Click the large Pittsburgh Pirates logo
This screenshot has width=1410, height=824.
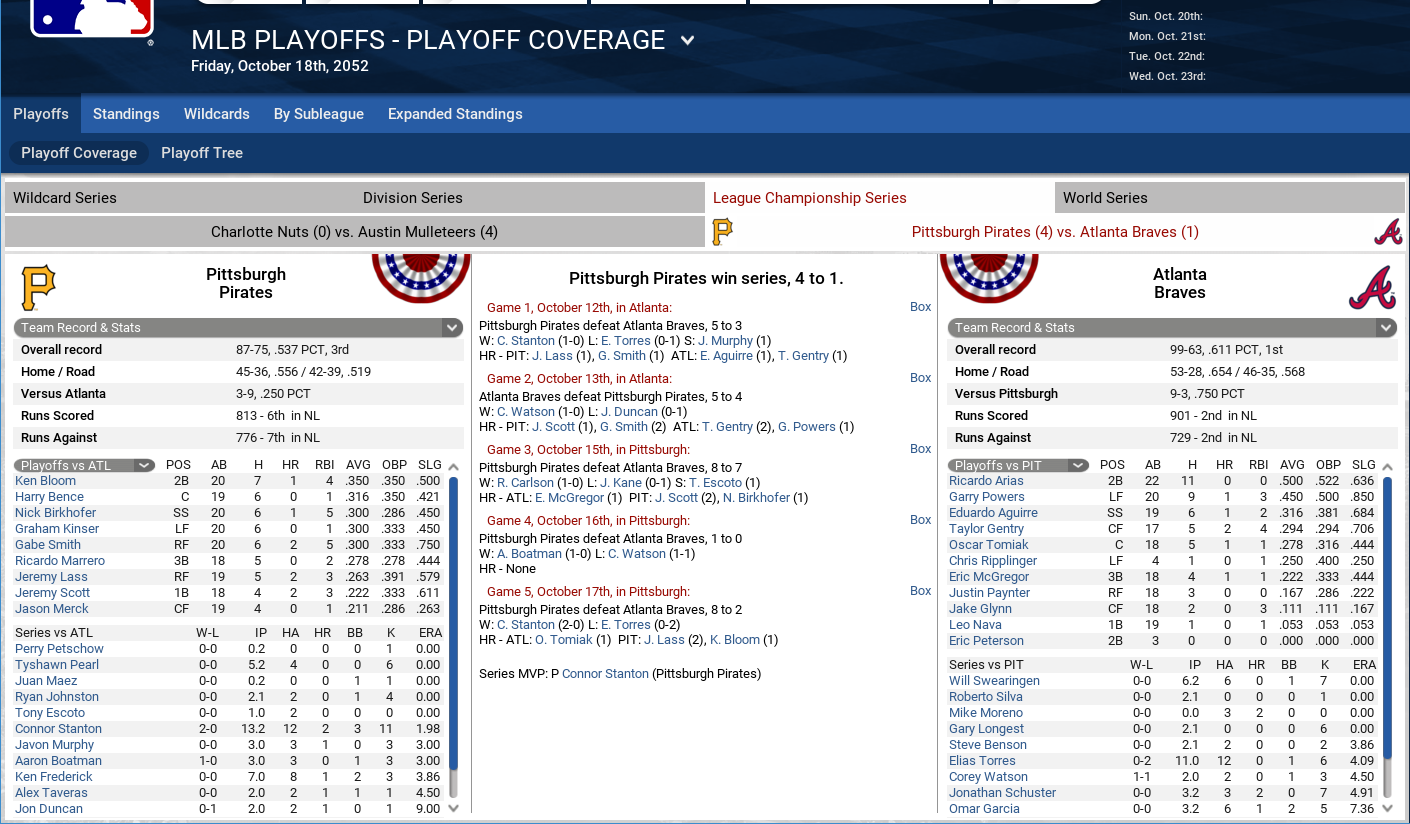point(38,288)
